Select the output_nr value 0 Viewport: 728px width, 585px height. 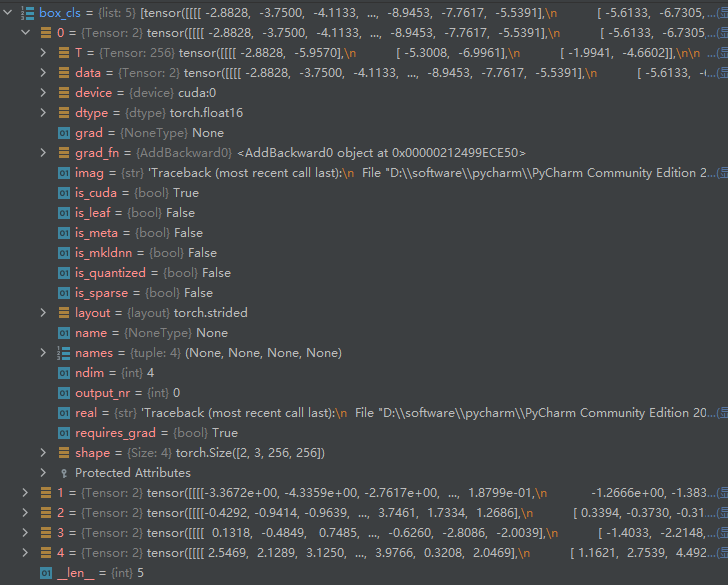click(x=176, y=393)
